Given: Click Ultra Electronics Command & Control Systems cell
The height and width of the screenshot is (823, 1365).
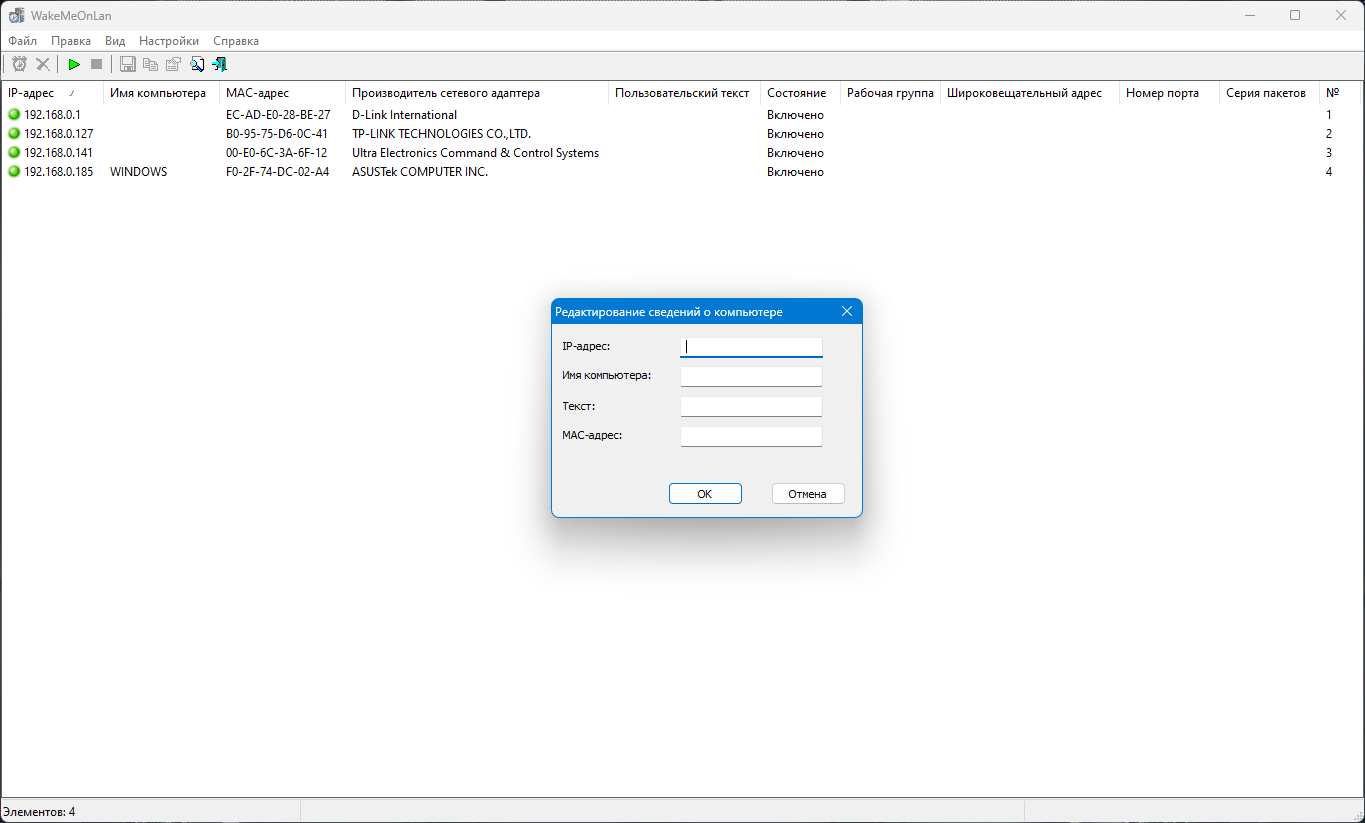Looking at the screenshot, I should coord(475,153).
